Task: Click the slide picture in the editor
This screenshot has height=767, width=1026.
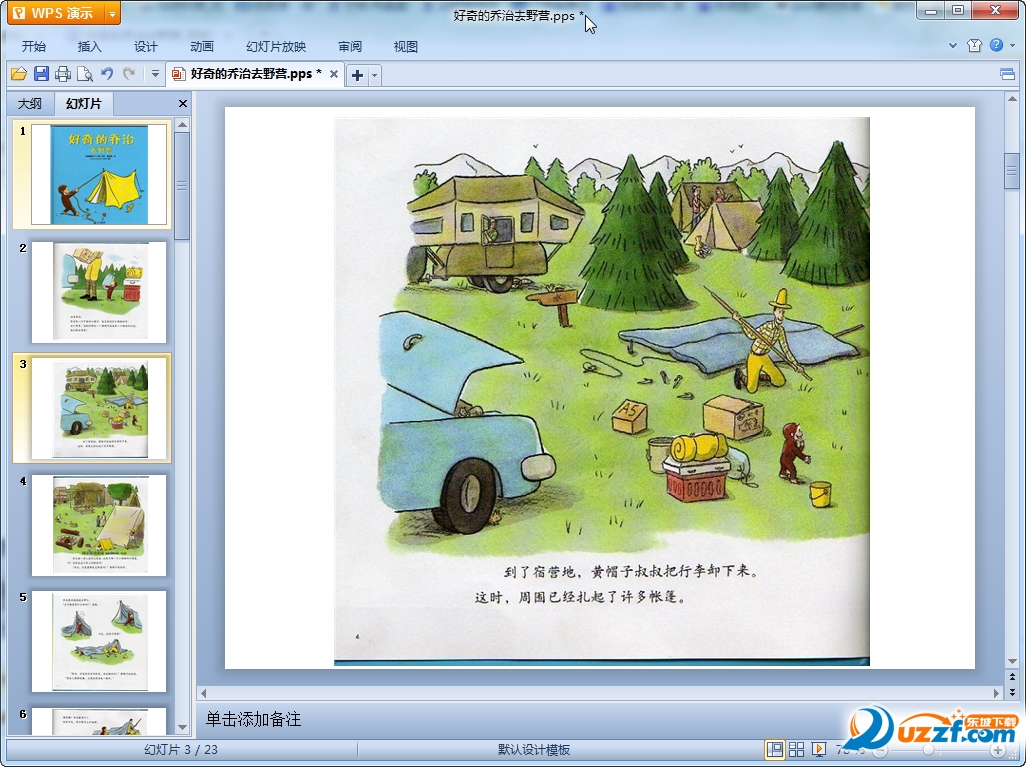Action: [x=601, y=391]
